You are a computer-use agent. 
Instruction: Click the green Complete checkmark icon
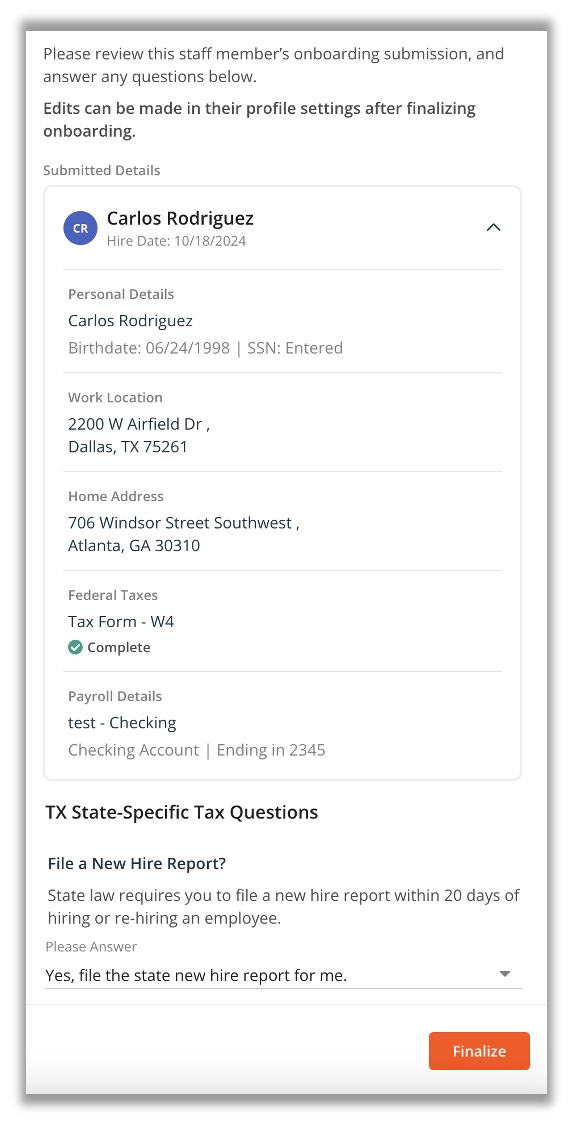point(75,647)
